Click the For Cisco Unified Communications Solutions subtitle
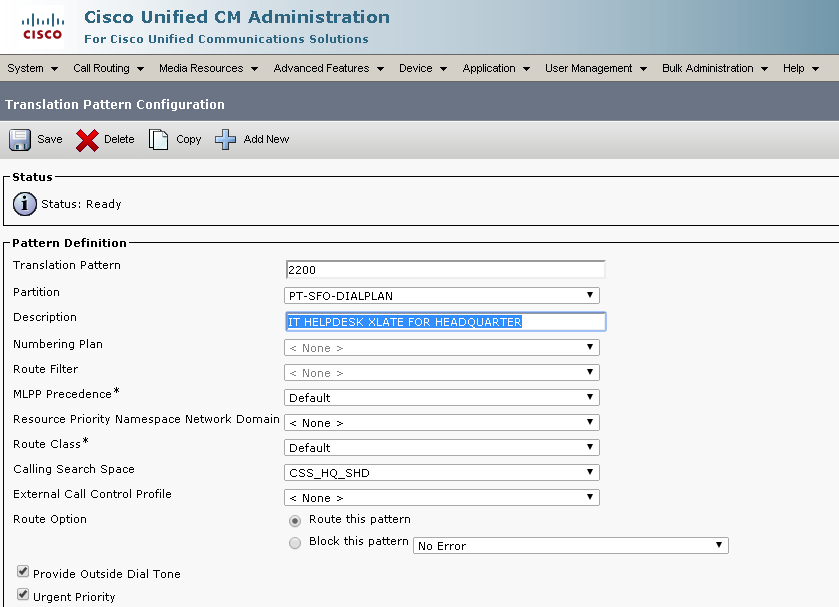This screenshot has width=839, height=607. coord(226,39)
